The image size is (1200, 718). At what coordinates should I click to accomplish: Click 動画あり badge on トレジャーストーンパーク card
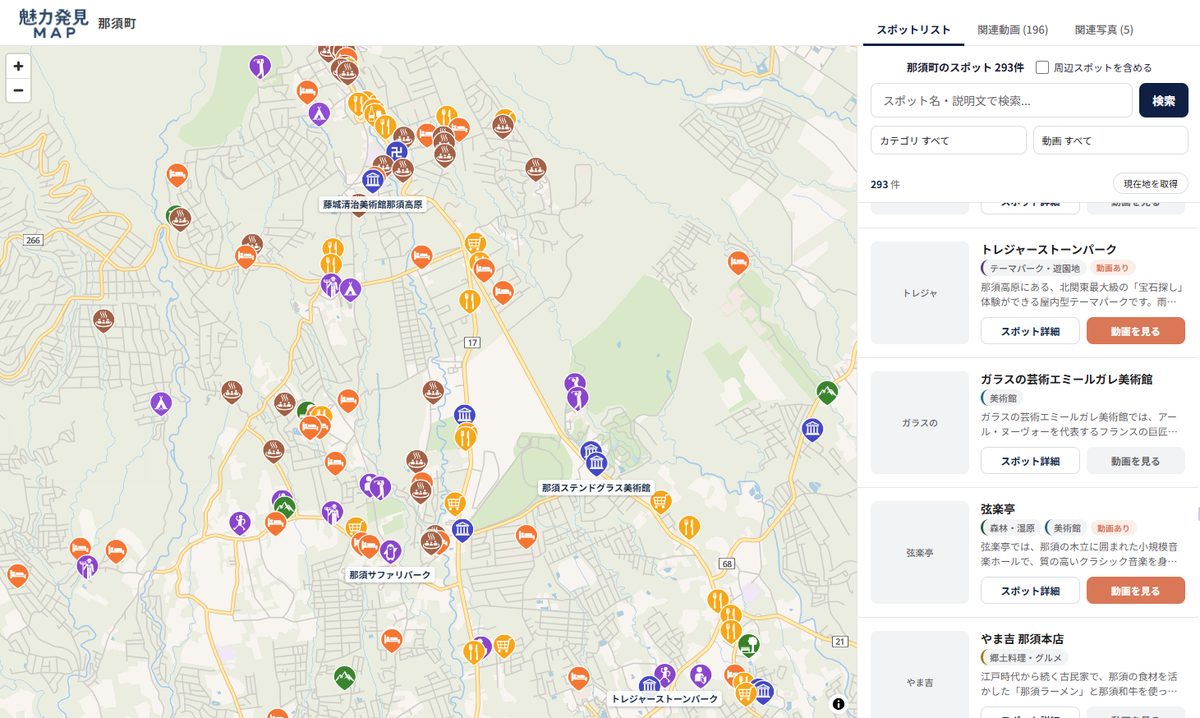(x=1113, y=269)
